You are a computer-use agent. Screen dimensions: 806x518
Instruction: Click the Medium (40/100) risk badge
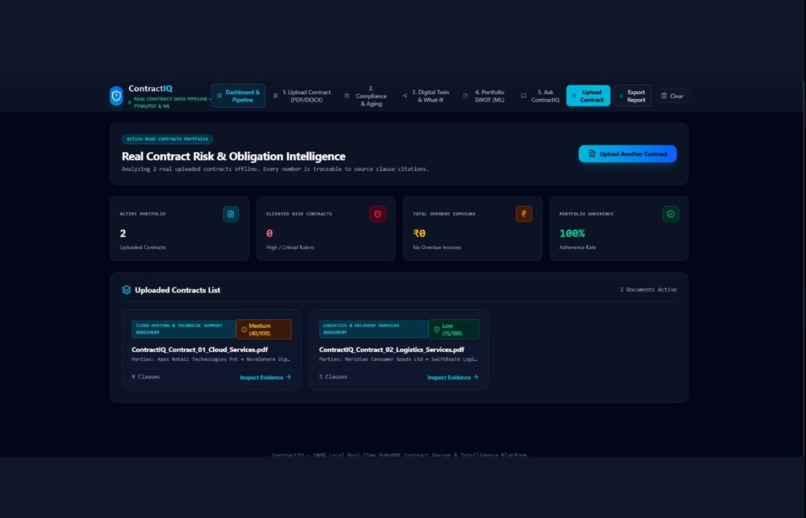coord(264,329)
